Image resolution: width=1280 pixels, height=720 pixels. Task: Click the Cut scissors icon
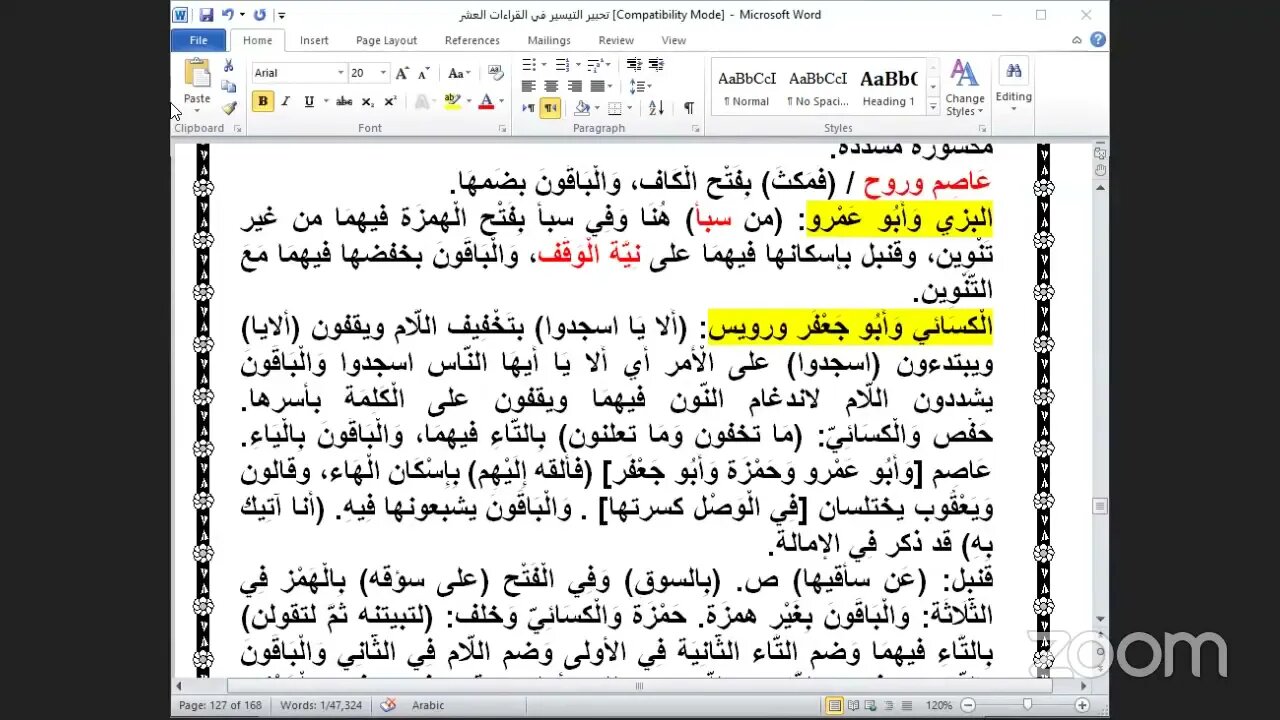[229, 66]
